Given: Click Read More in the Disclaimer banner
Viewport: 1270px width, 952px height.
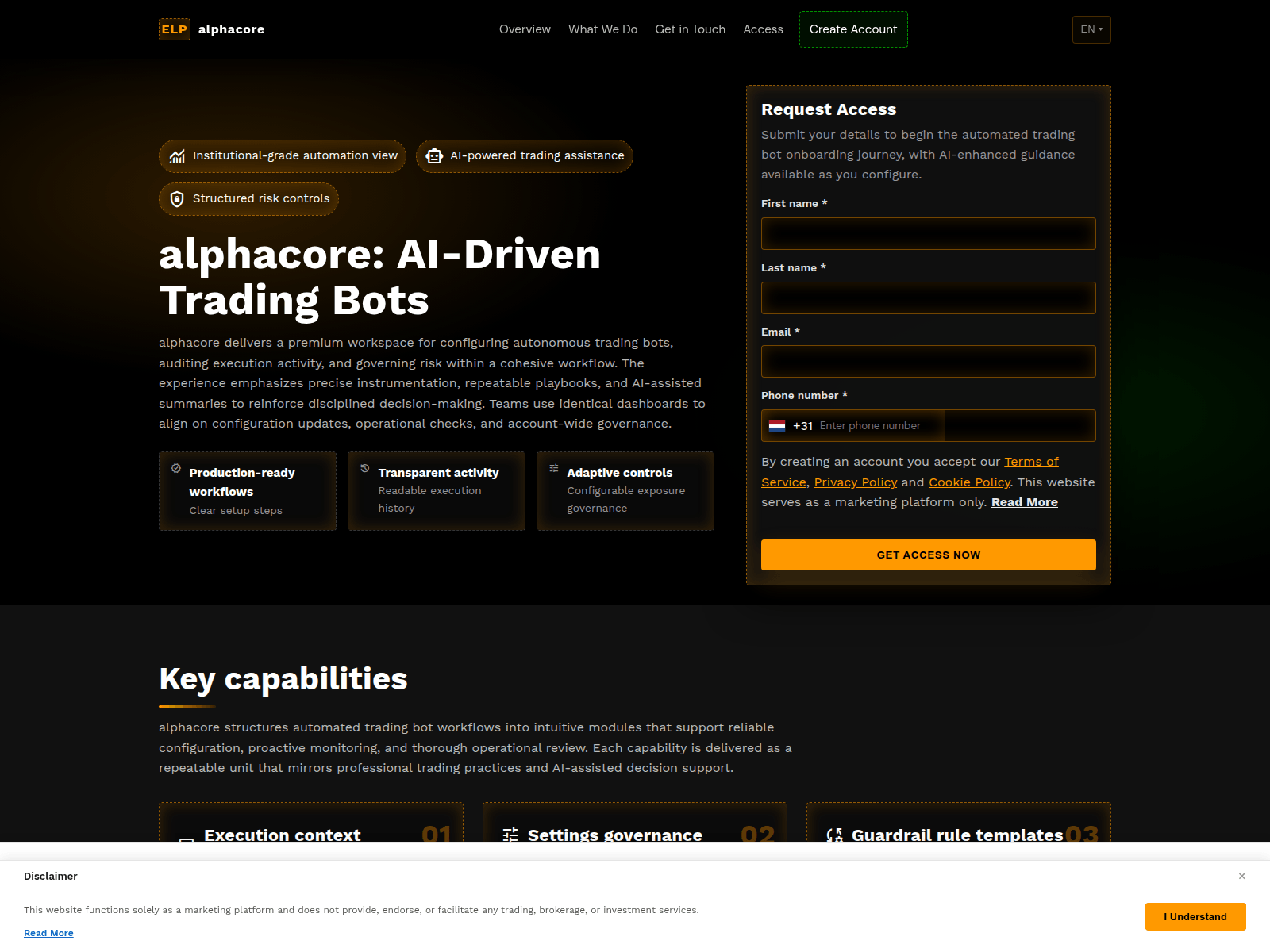Looking at the screenshot, I should click(x=48, y=933).
